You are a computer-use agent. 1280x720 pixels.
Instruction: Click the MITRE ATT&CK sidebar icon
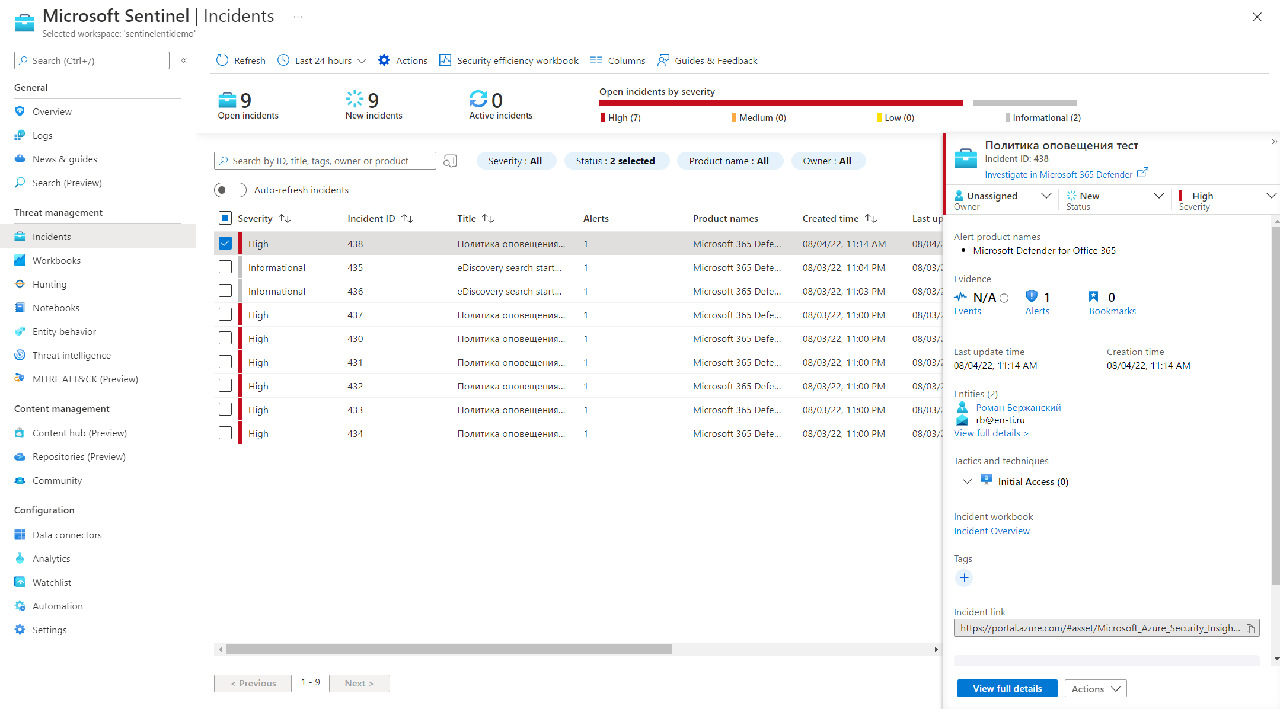pos(19,379)
